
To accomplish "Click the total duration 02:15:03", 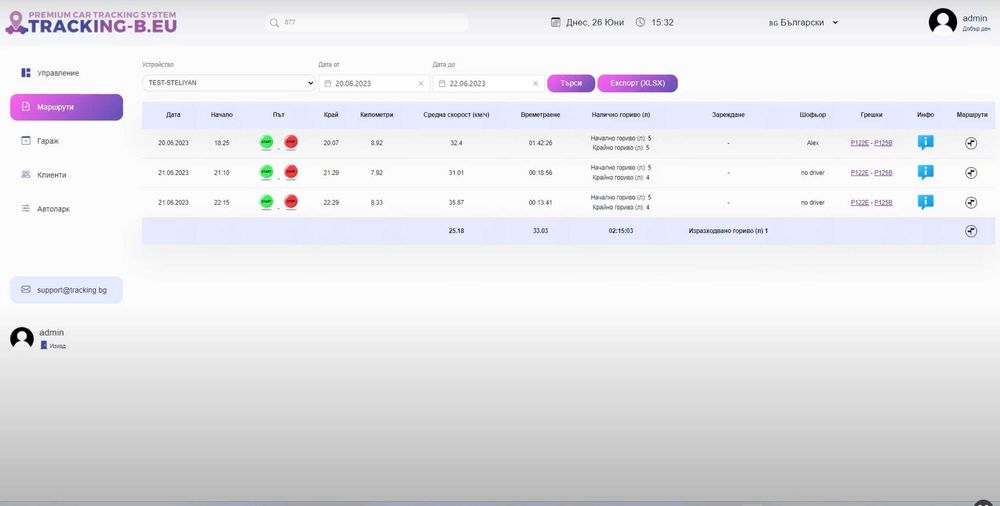I will click(621, 231).
